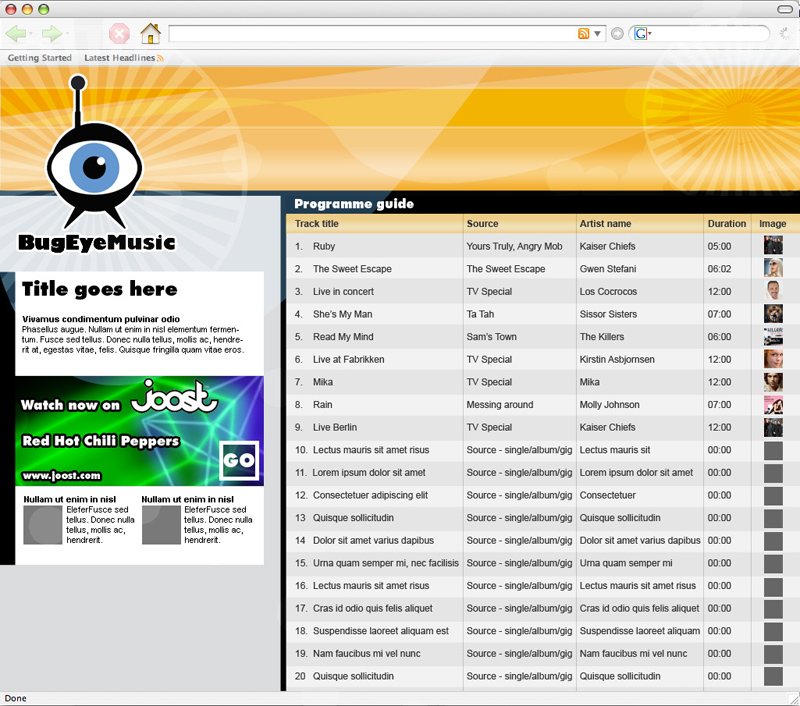Open the Google search engine selector

pos(641,34)
